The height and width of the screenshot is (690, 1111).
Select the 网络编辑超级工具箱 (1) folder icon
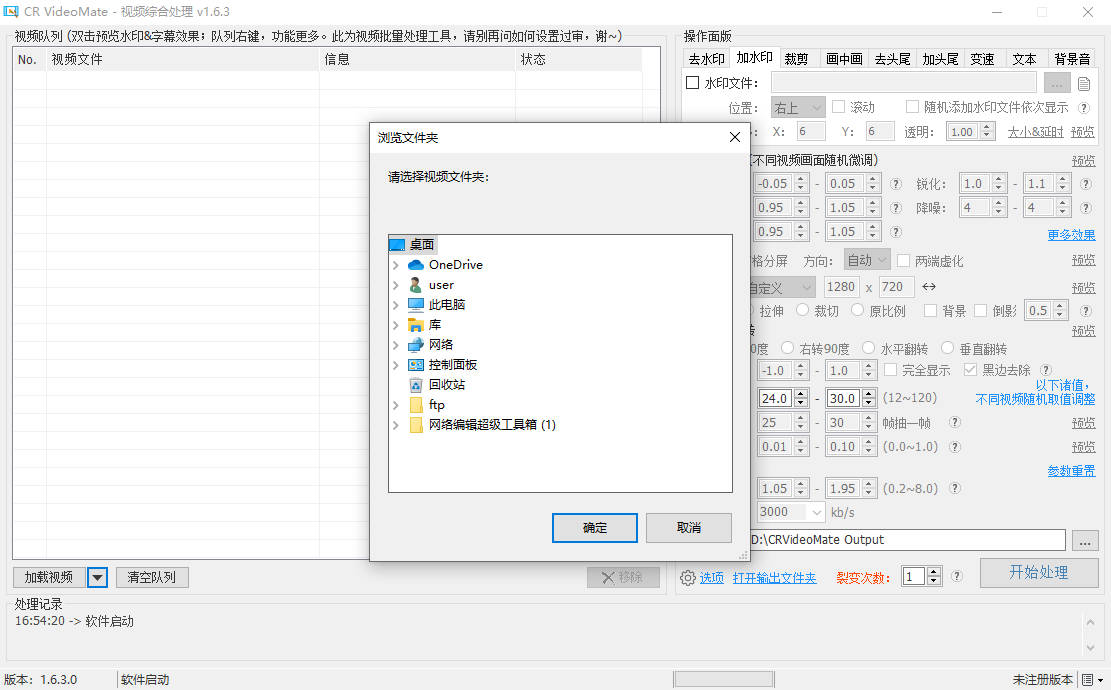pos(416,425)
